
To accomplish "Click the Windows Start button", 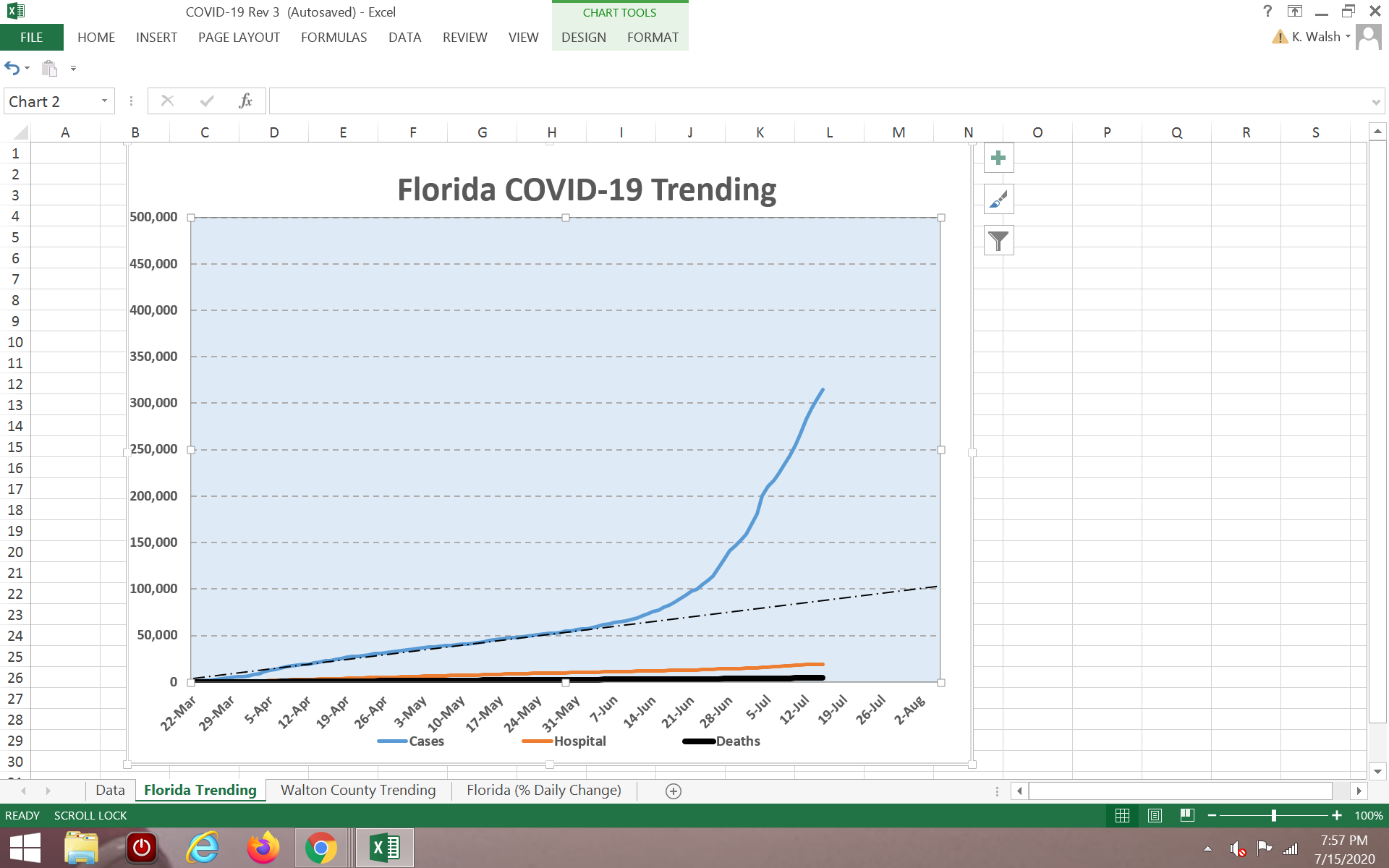I will click(x=25, y=848).
